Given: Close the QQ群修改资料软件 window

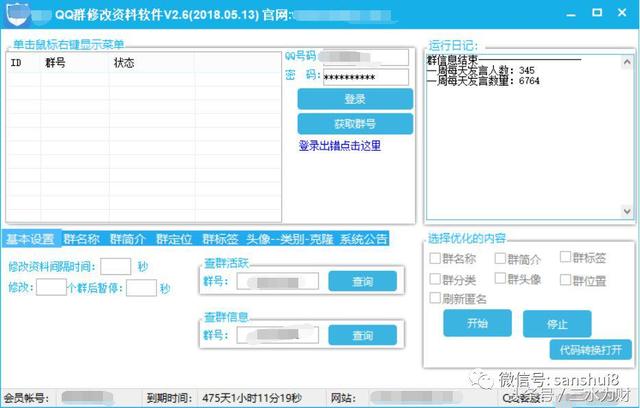Looking at the screenshot, I should click(x=622, y=13).
